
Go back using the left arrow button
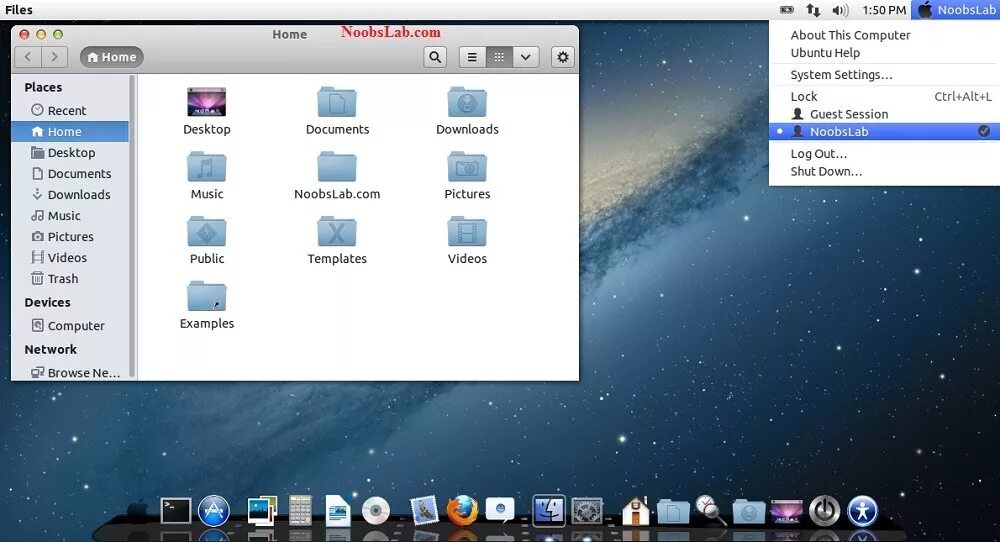coord(28,57)
